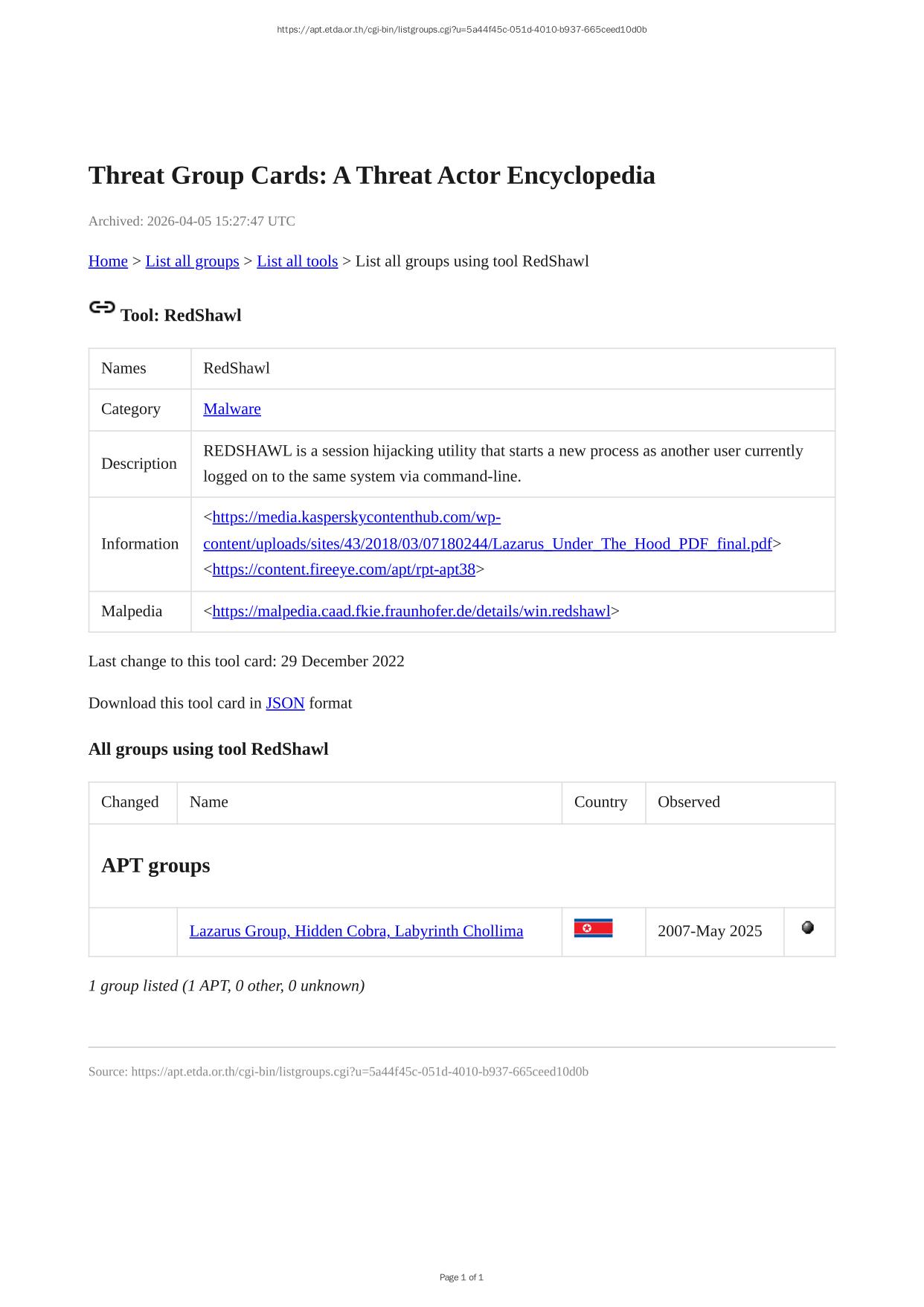Click the APT groups section heading
Image resolution: width=924 pixels, height=1307 pixels.
[x=155, y=866]
